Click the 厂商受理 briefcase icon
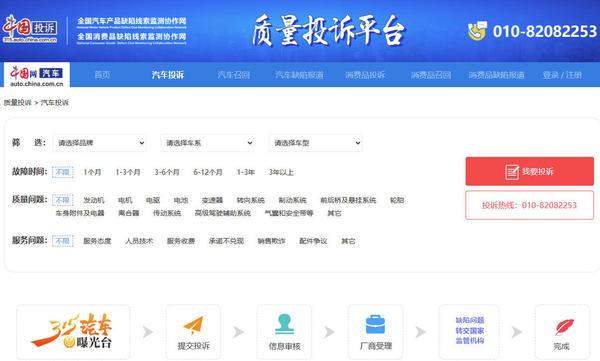Screen dimensions: 600x361 [375, 325]
